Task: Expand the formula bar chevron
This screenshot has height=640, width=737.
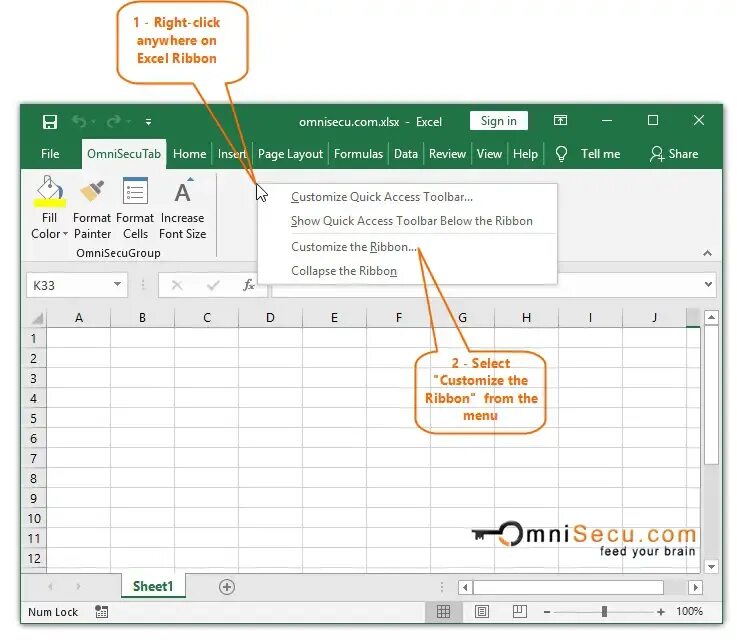Action: [x=708, y=284]
